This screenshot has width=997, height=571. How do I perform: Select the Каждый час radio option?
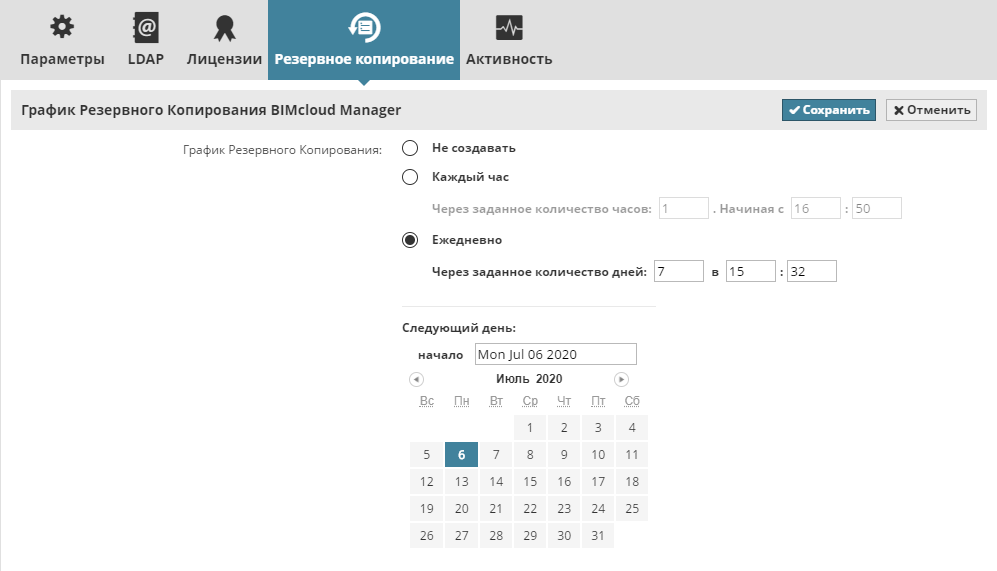tap(409, 177)
